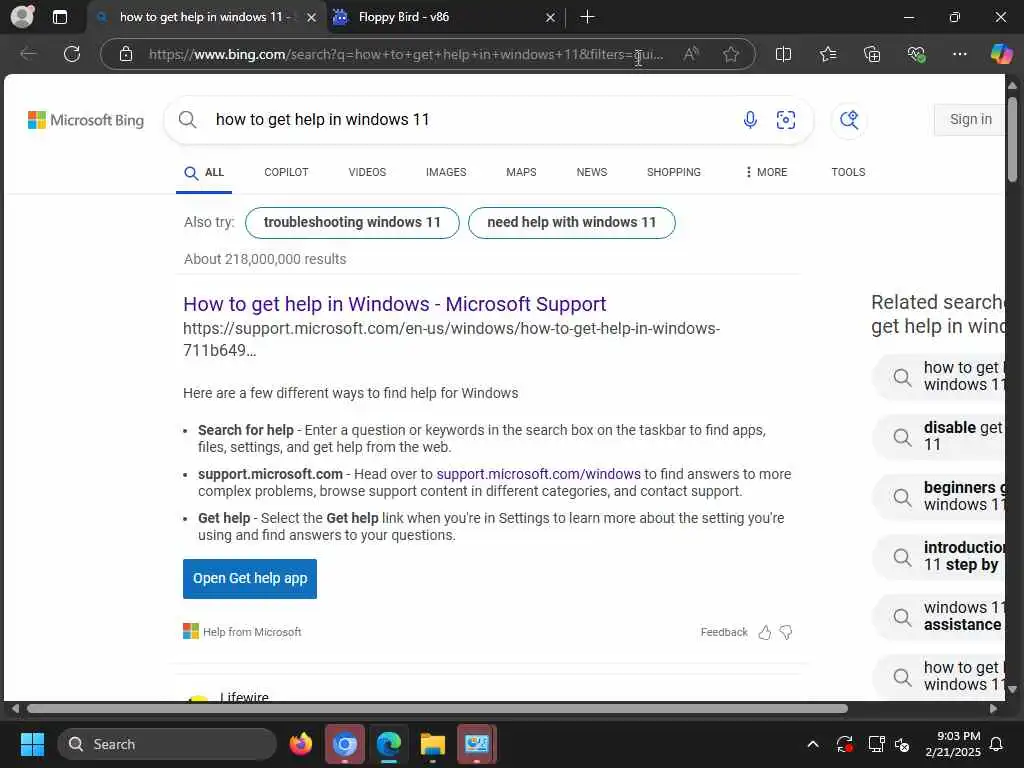Open Chromium from taskbar
The height and width of the screenshot is (768, 1024).
345,744
